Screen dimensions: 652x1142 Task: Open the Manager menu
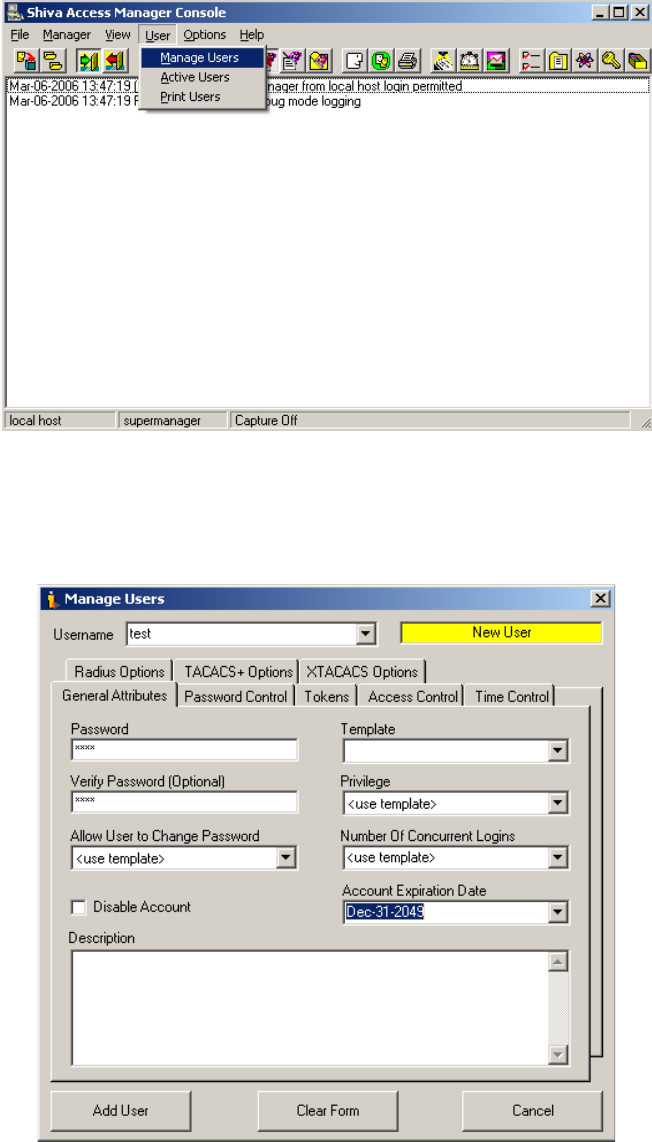coord(66,34)
